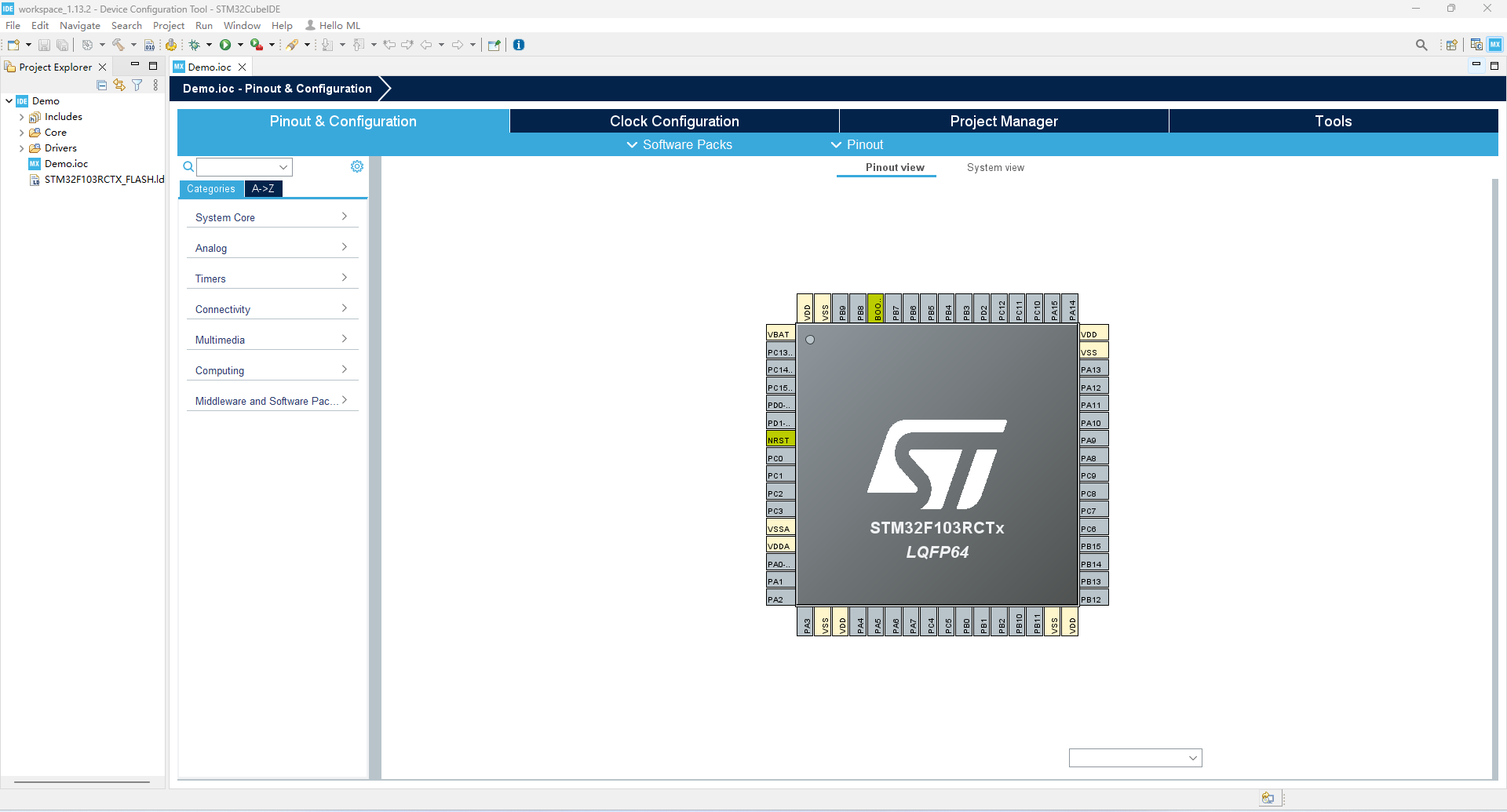Viewport: 1507px width, 812px height.
Task: Switch to Clock Configuration tab
Action: point(674,121)
